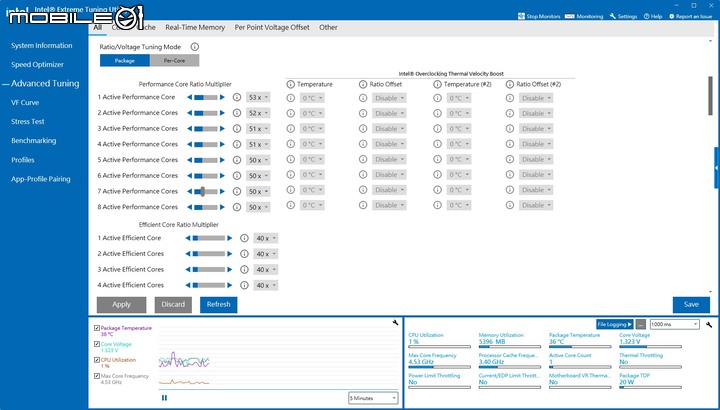Click Report an Issue gear icon
Viewport: 720px width, 410px height.
[672, 16]
